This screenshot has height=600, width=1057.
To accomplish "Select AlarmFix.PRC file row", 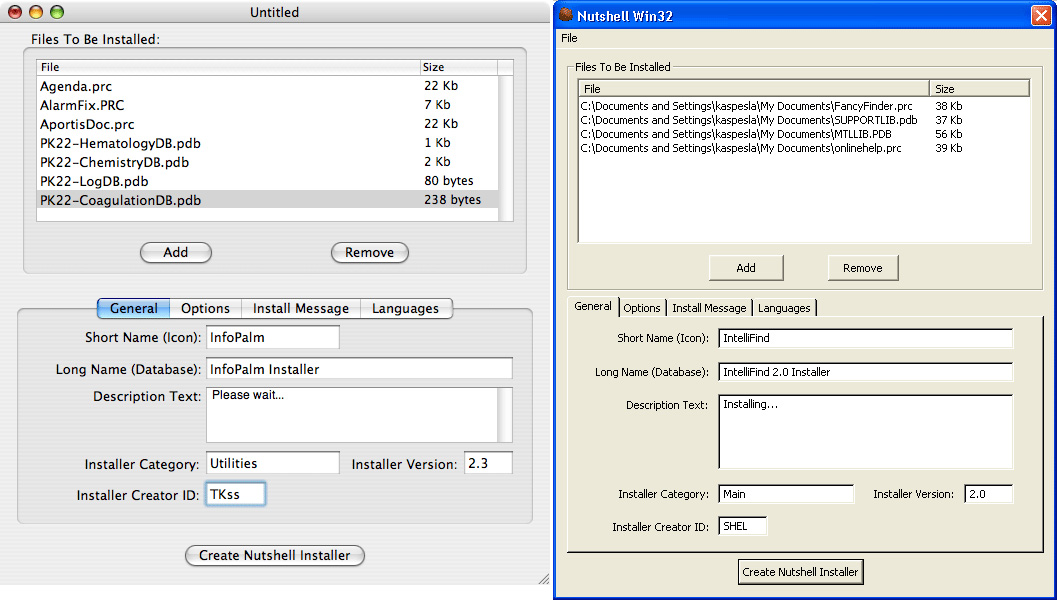I will [83, 105].
